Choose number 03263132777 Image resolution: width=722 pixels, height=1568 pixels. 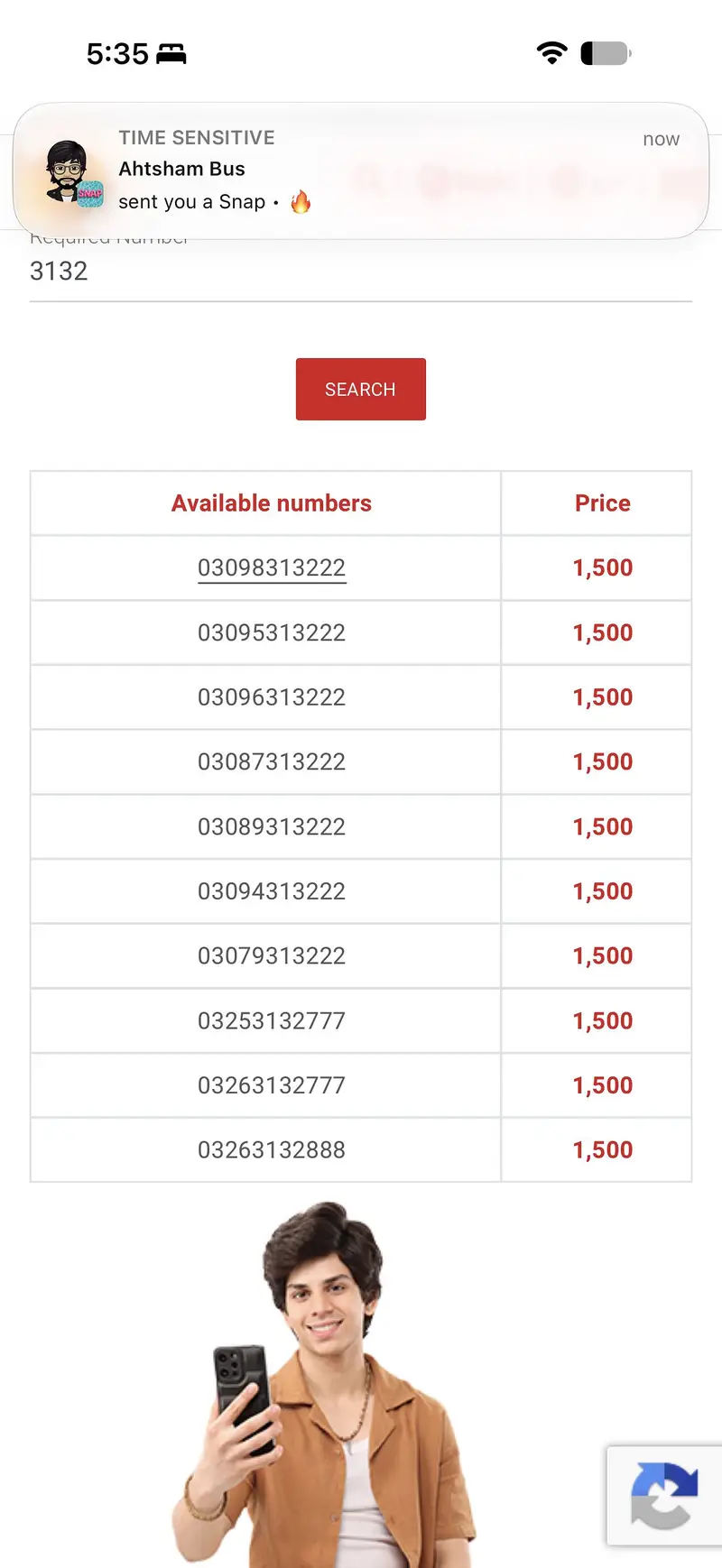click(x=272, y=1085)
